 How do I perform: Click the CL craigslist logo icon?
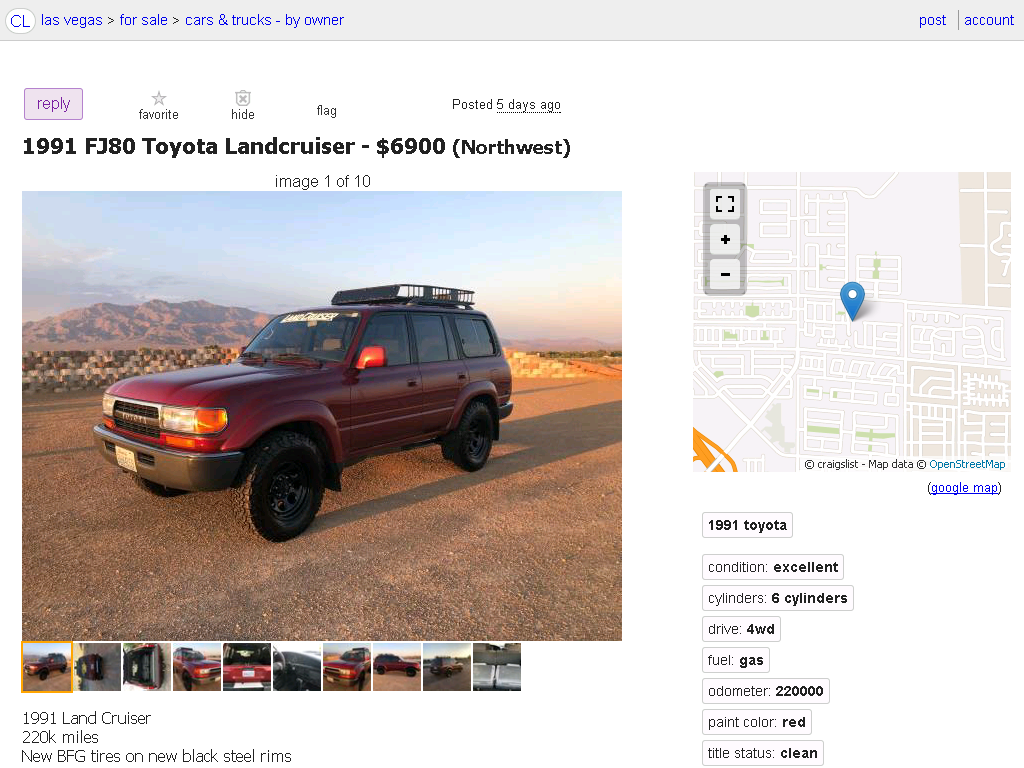pyautogui.click(x=20, y=21)
